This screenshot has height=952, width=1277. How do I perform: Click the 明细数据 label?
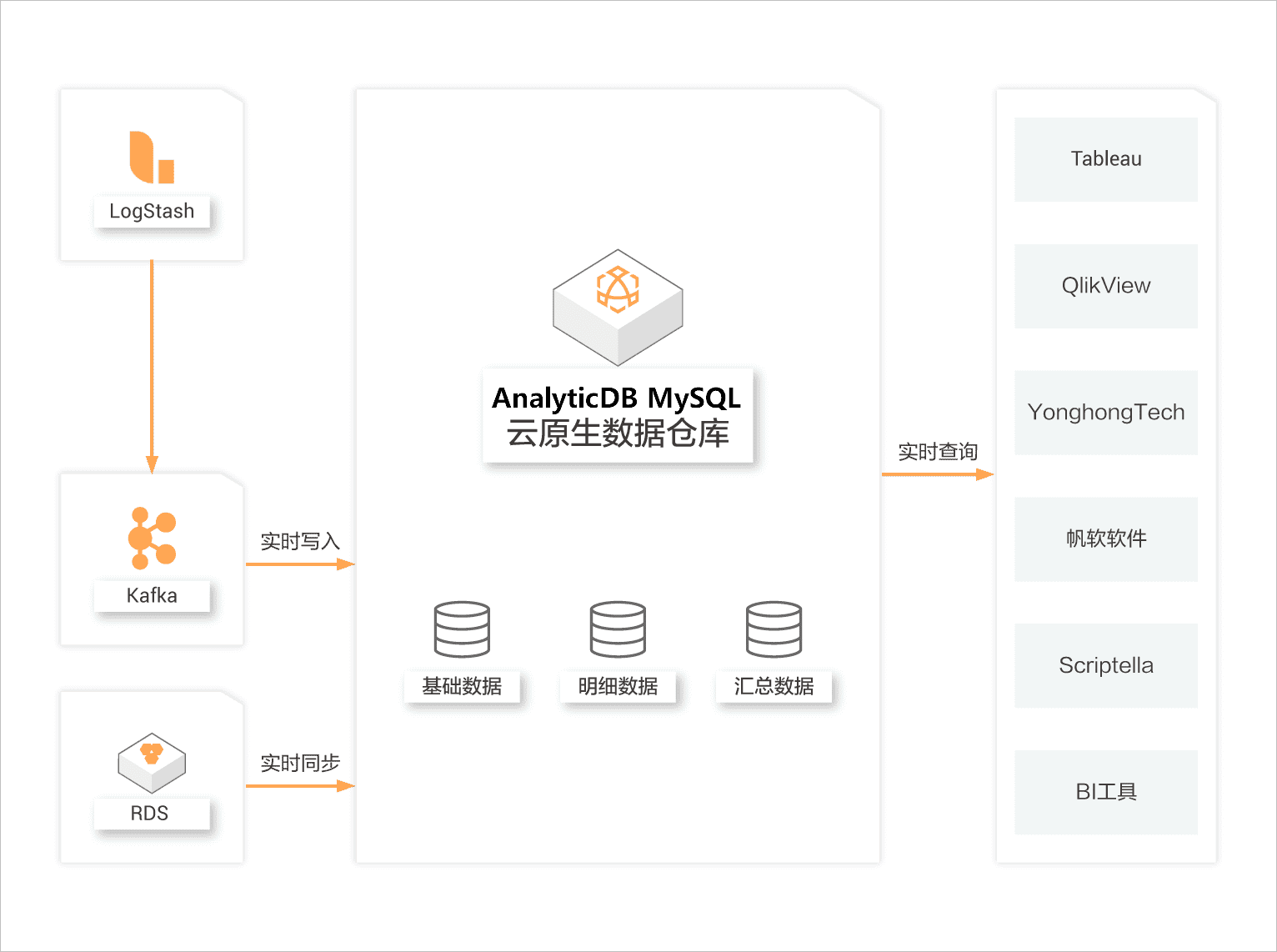tap(618, 686)
